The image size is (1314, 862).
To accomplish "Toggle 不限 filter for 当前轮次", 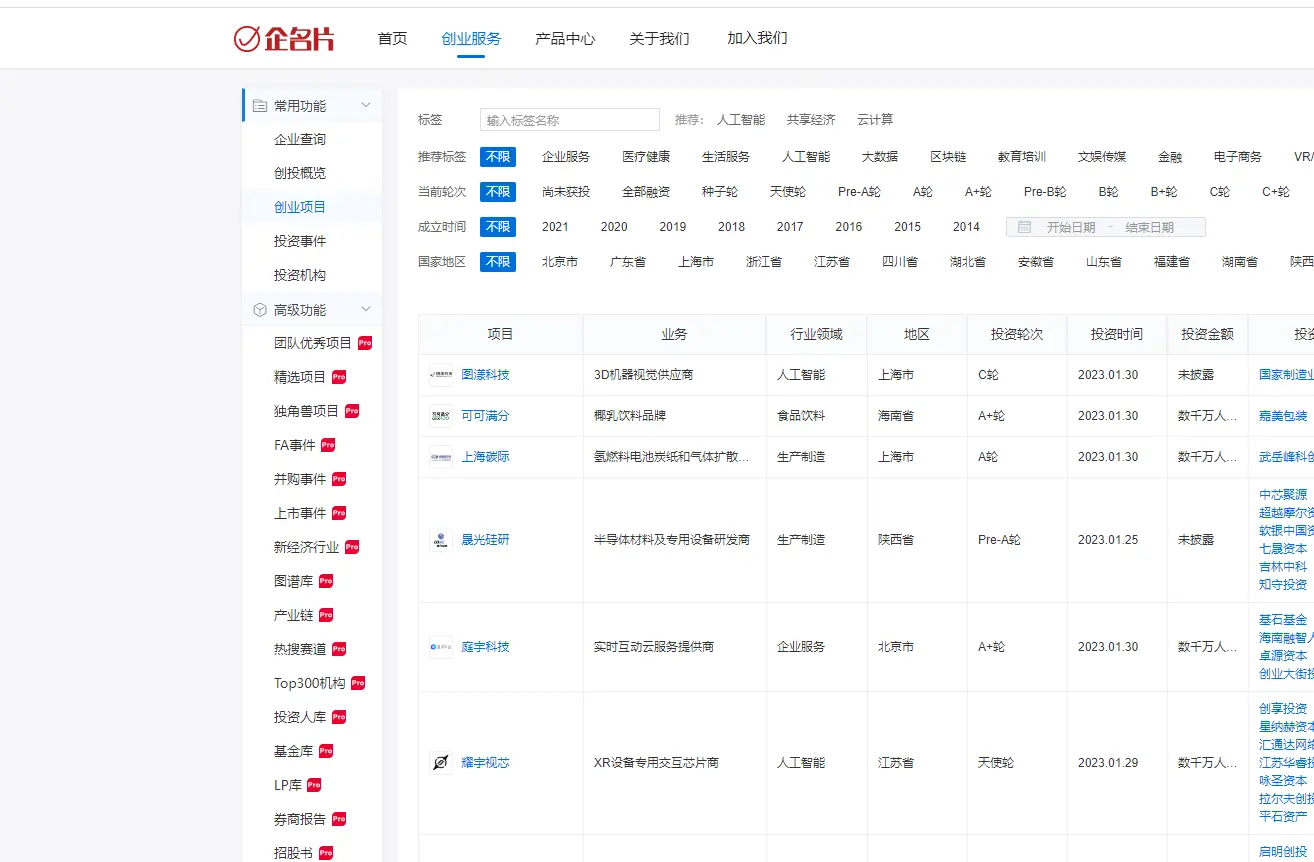I will coord(497,191).
